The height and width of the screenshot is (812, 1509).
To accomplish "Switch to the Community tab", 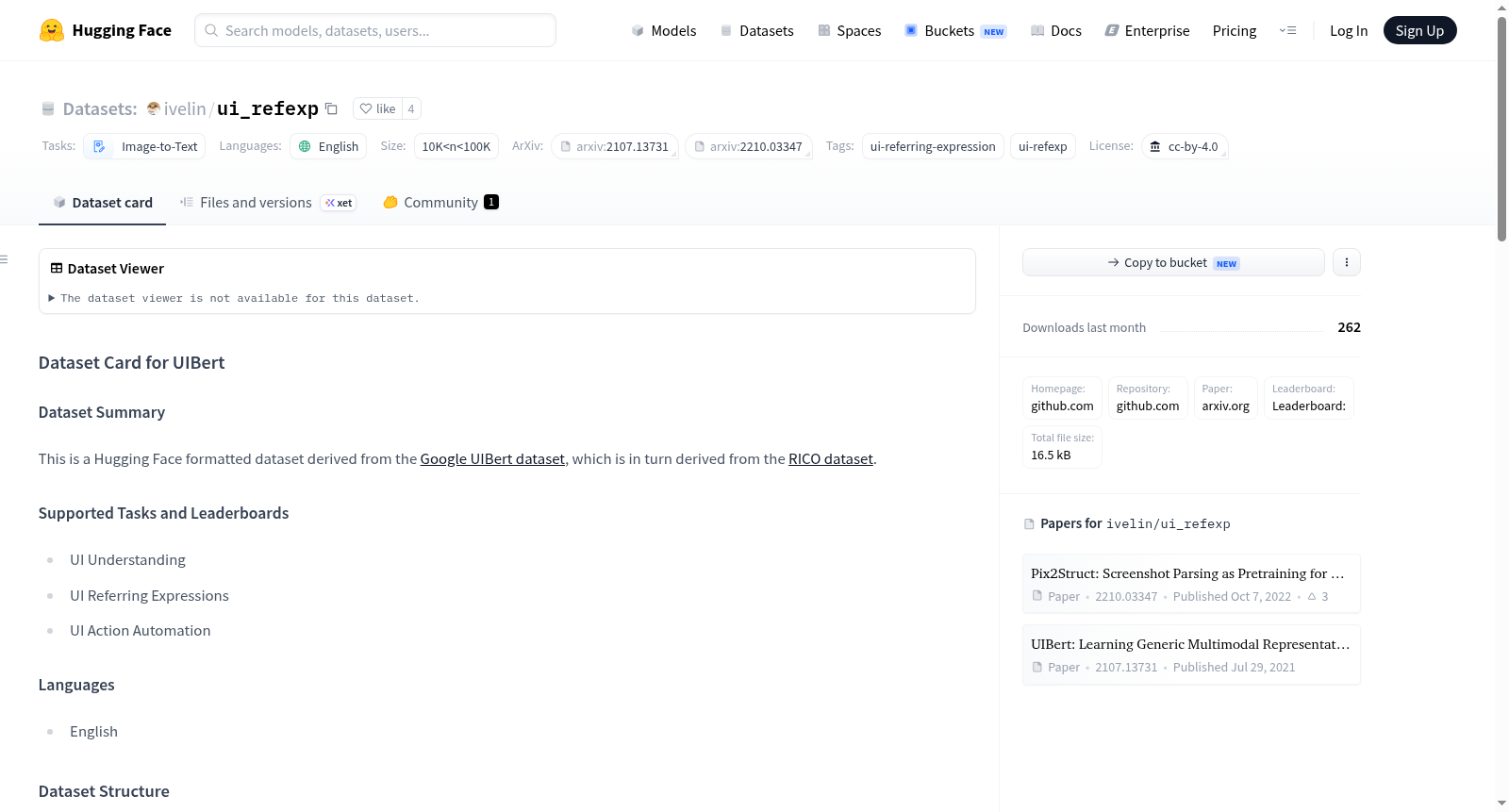I will 440,202.
